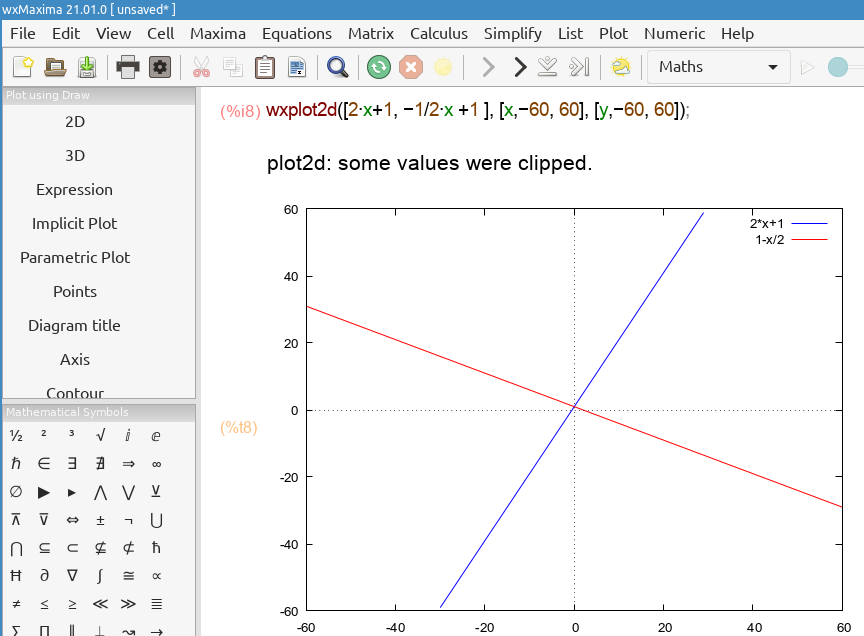Click the New document icon
The width and height of the screenshot is (864, 636).
pyautogui.click(x=23, y=67)
